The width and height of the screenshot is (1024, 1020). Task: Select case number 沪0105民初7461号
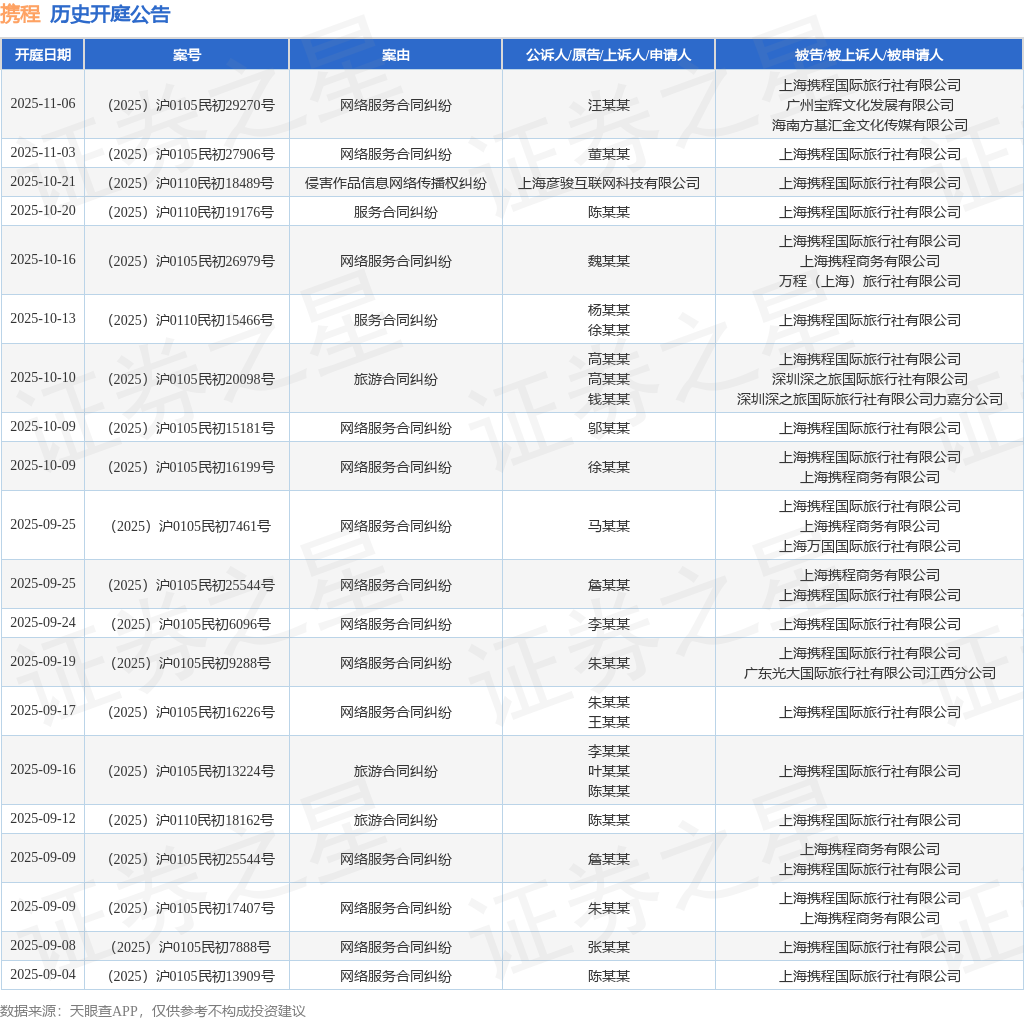point(191,526)
